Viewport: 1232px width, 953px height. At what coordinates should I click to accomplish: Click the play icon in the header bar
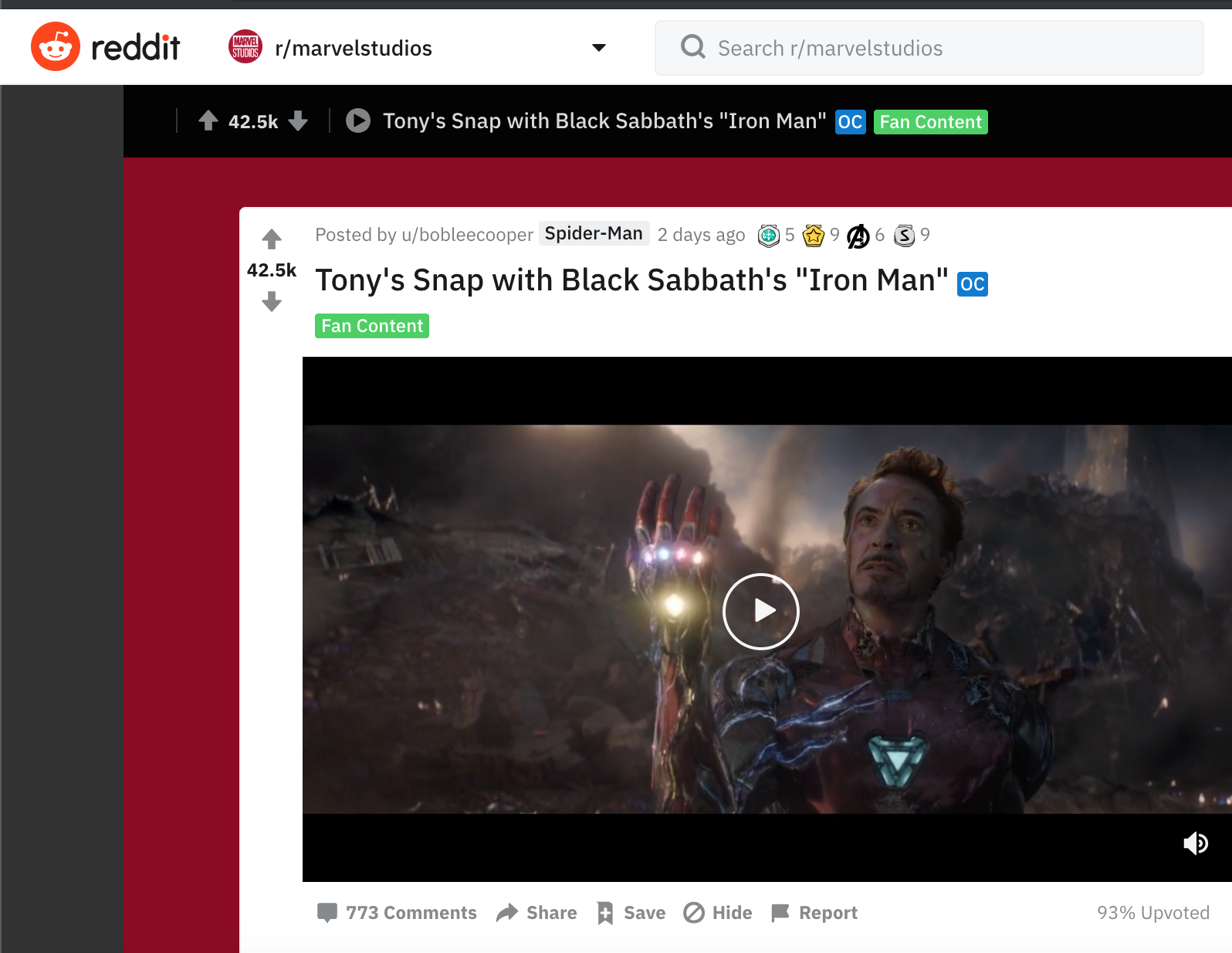pos(358,120)
